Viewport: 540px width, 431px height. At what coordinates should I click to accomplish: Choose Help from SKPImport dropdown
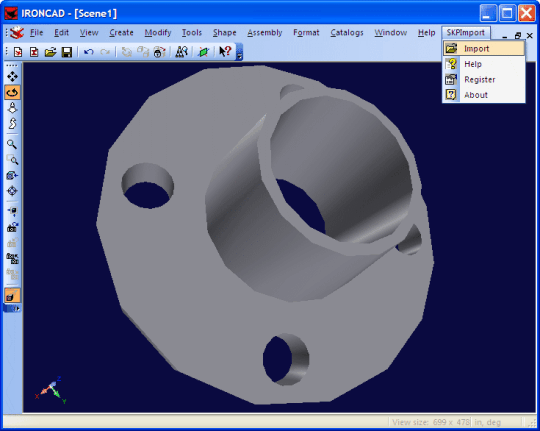[x=484, y=64]
